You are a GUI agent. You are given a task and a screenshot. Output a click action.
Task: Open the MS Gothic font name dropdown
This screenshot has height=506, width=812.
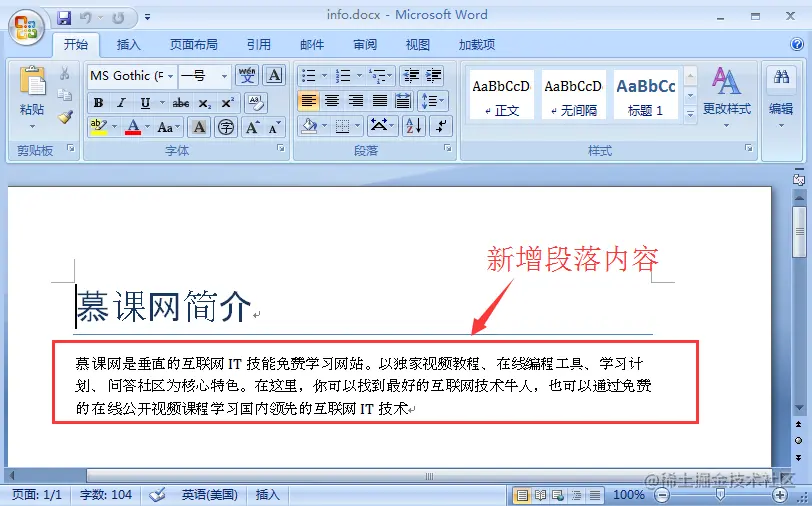point(170,76)
